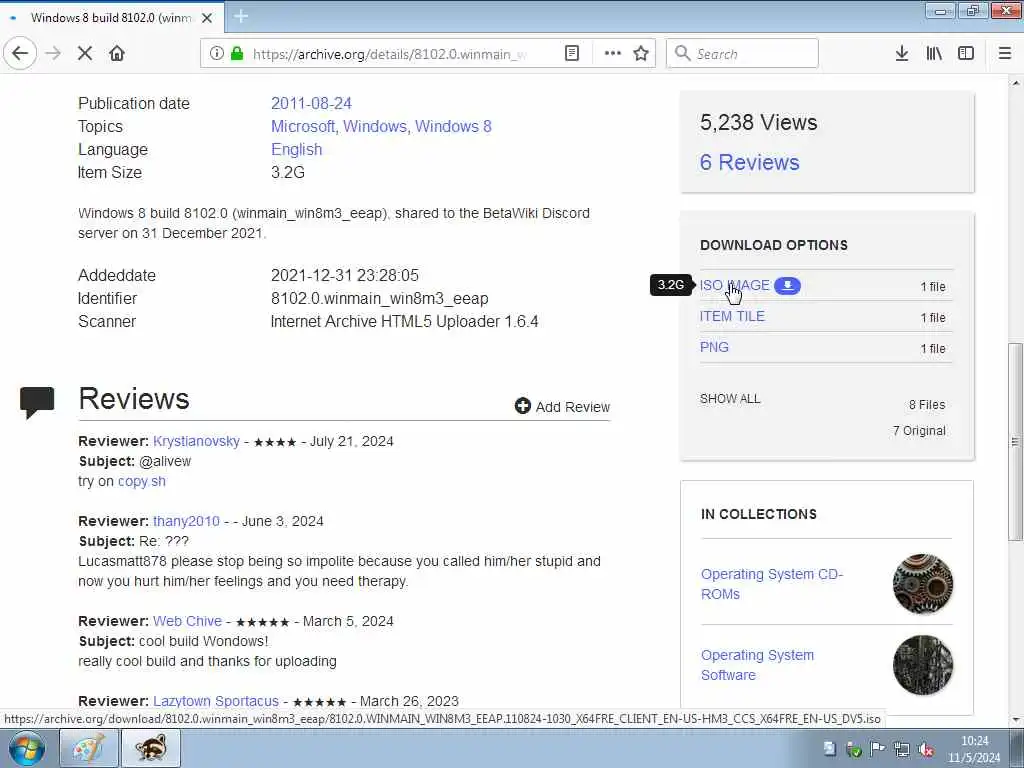1024x768 pixels.
Task: Click the gears collection thumbnail
Action: point(923,584)
